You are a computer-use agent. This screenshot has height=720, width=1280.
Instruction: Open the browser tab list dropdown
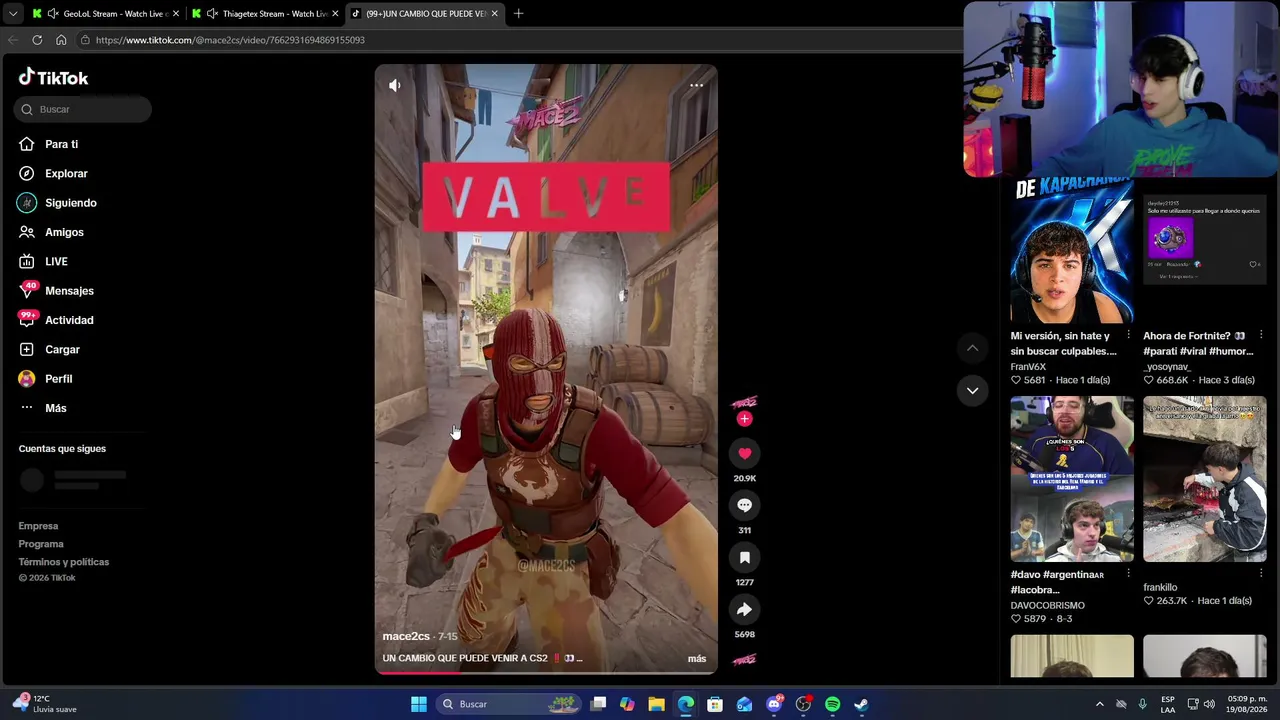pyautogui.click(x=12, y=14)
